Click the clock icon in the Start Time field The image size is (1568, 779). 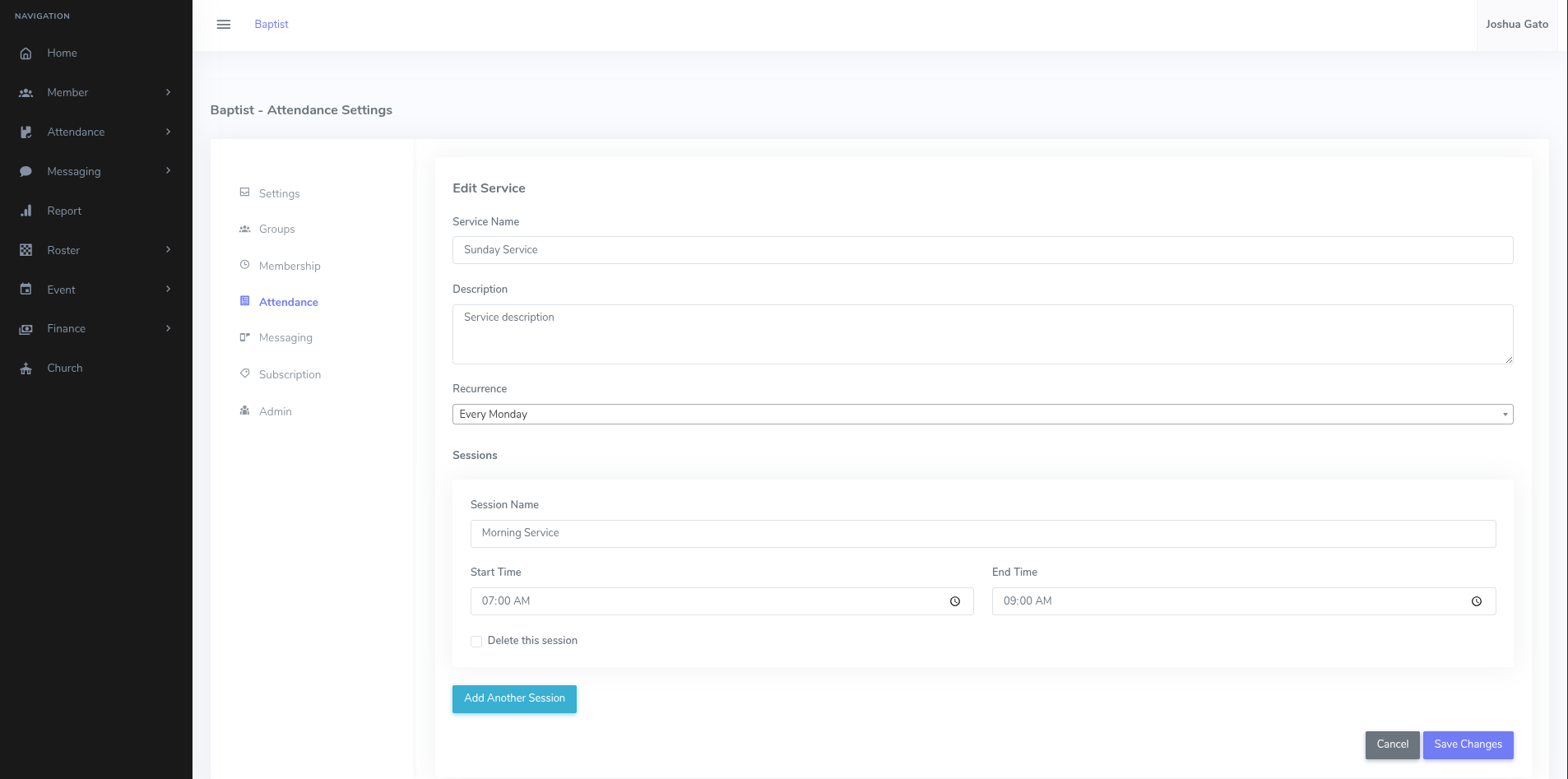(955, 601)
